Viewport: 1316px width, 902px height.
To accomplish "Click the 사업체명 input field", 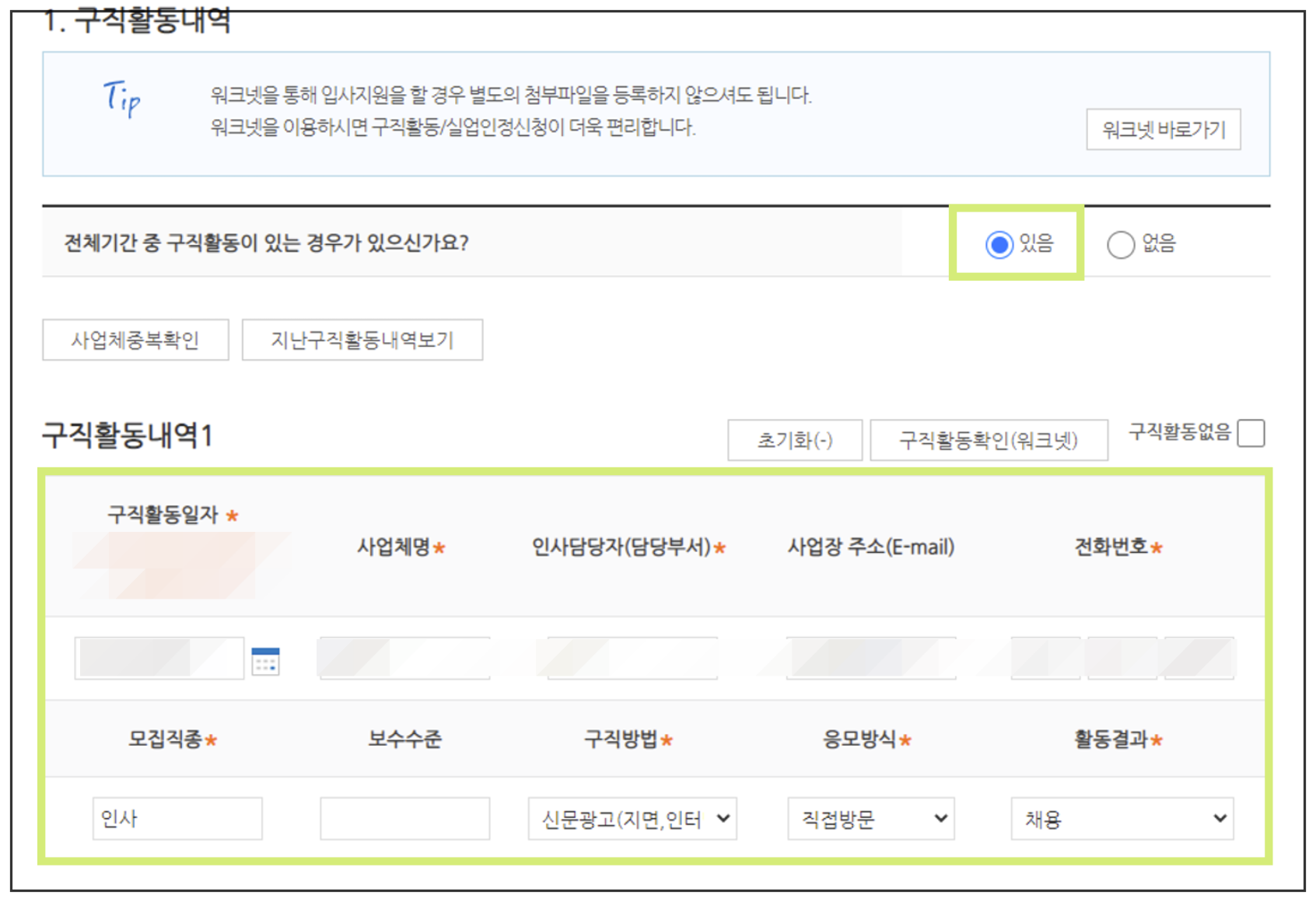I will pyautogui.click(x=405, y=658).
